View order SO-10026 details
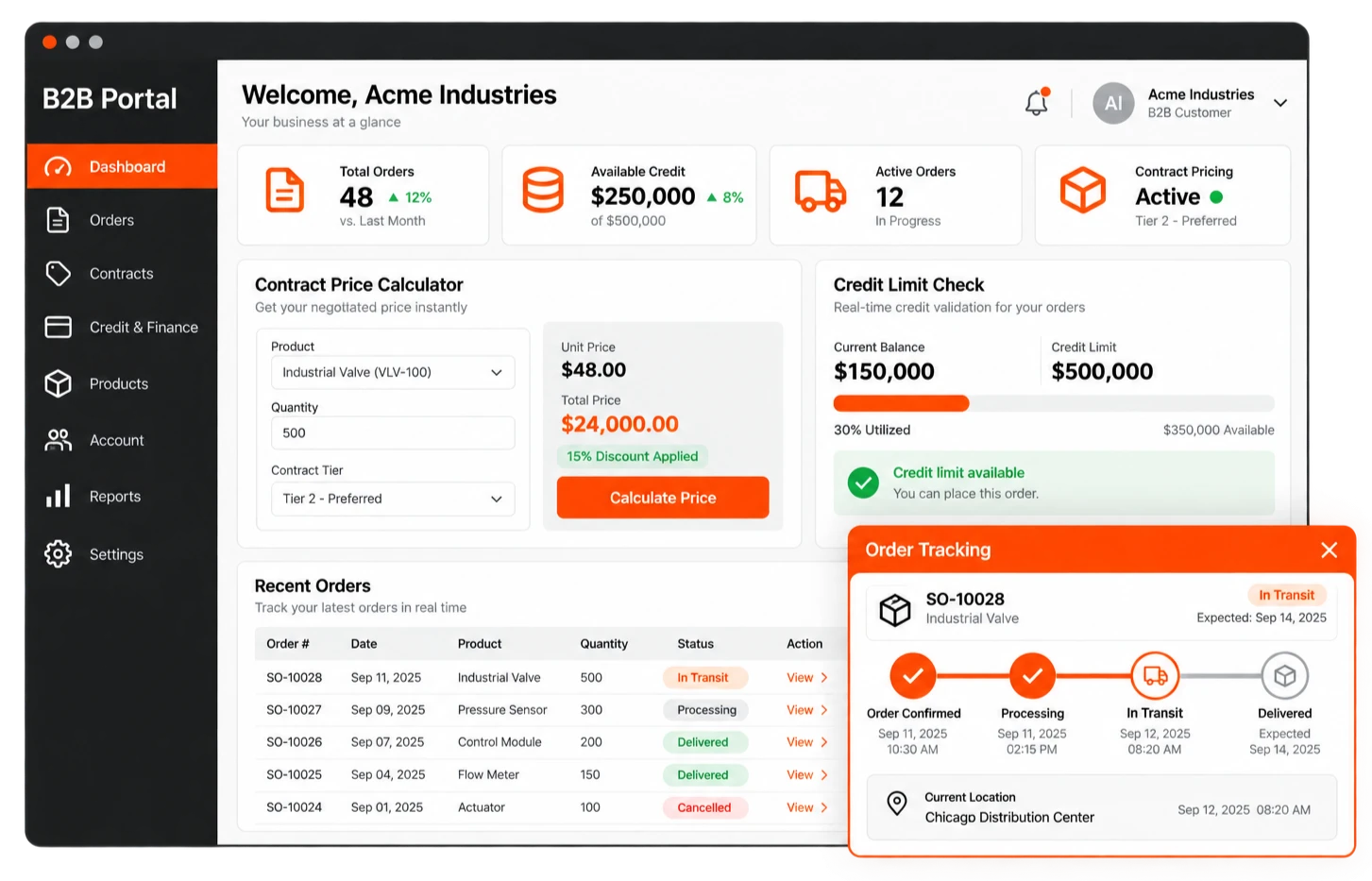The image size is (1372, 881). click(807, 742)
